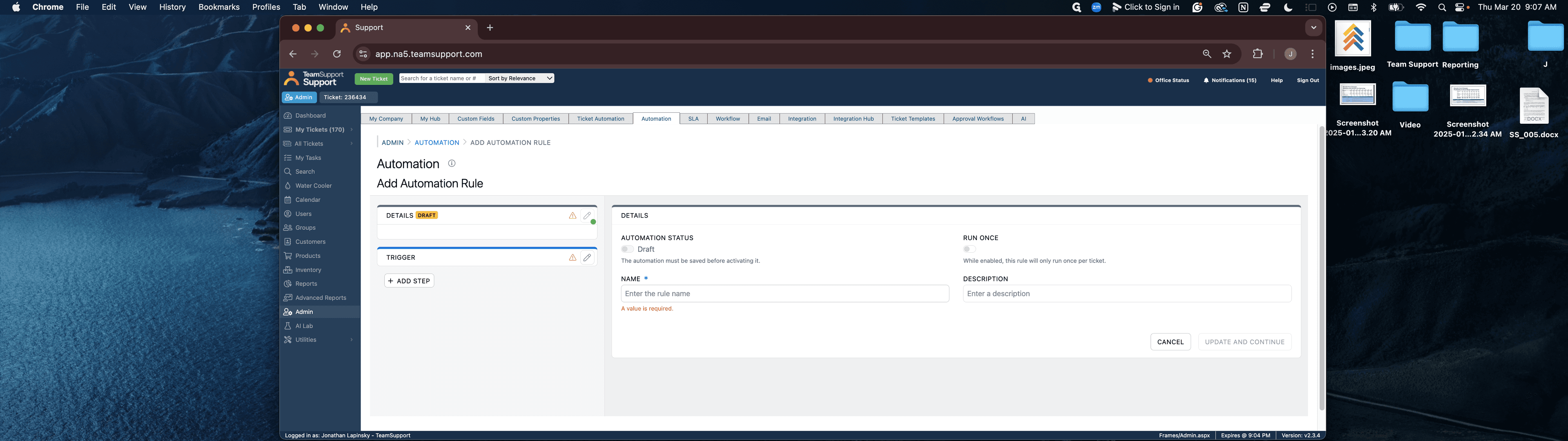The image size is (1568, 441).
Task: Open the Chrome three-dot menu
Action: tap(1313, 54)
